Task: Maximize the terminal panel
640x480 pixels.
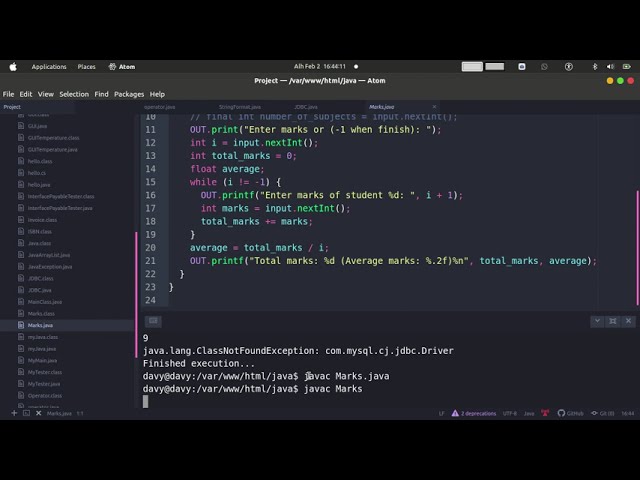Action: 613,321
